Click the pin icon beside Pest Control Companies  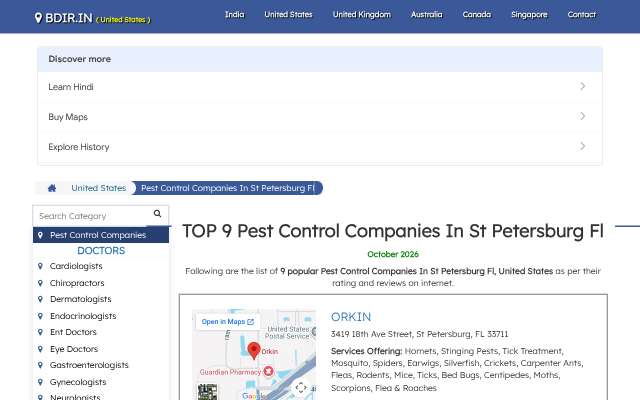click(x=40, y=235)
